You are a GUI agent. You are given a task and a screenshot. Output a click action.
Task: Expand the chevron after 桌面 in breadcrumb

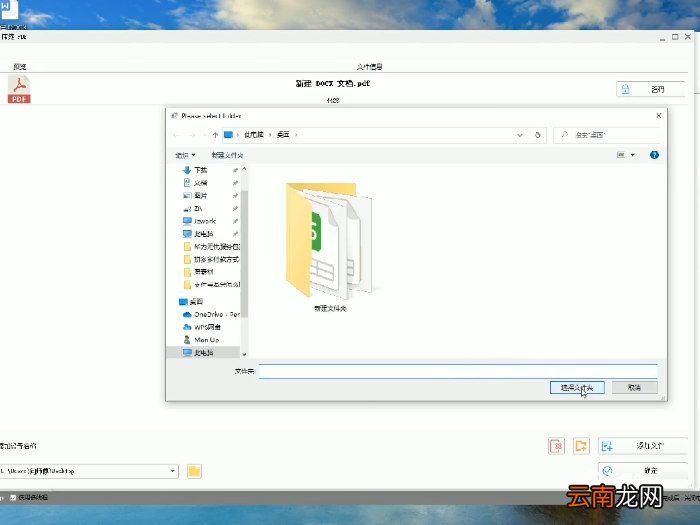pos(296,134)
